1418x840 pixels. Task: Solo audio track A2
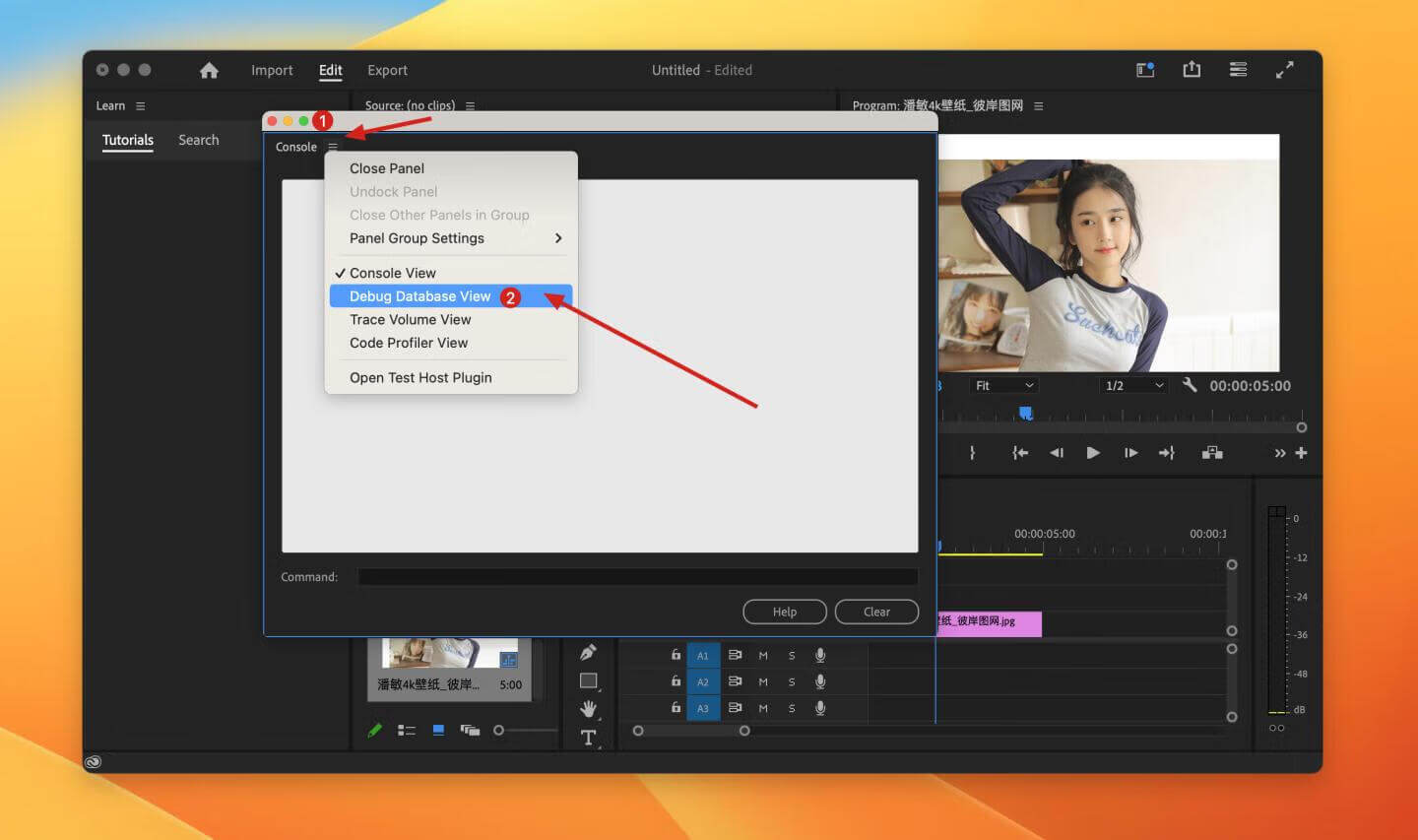[x=792, y=681]
